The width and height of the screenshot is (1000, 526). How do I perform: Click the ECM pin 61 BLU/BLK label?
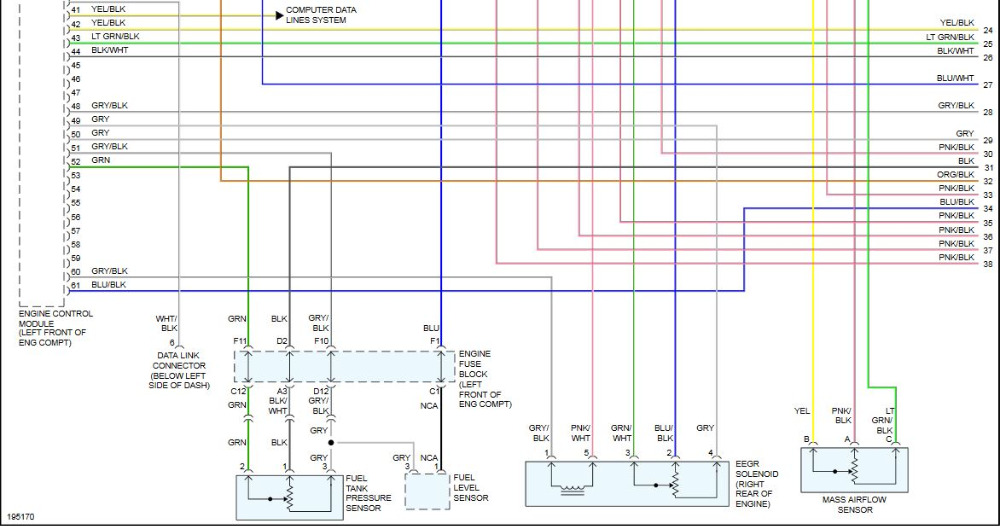108,285
